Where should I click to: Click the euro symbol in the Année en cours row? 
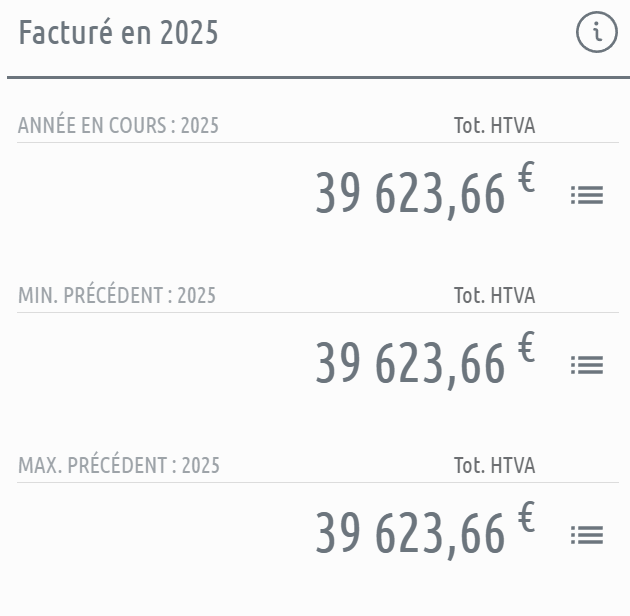pyautogui.click(x=526, y=178)
